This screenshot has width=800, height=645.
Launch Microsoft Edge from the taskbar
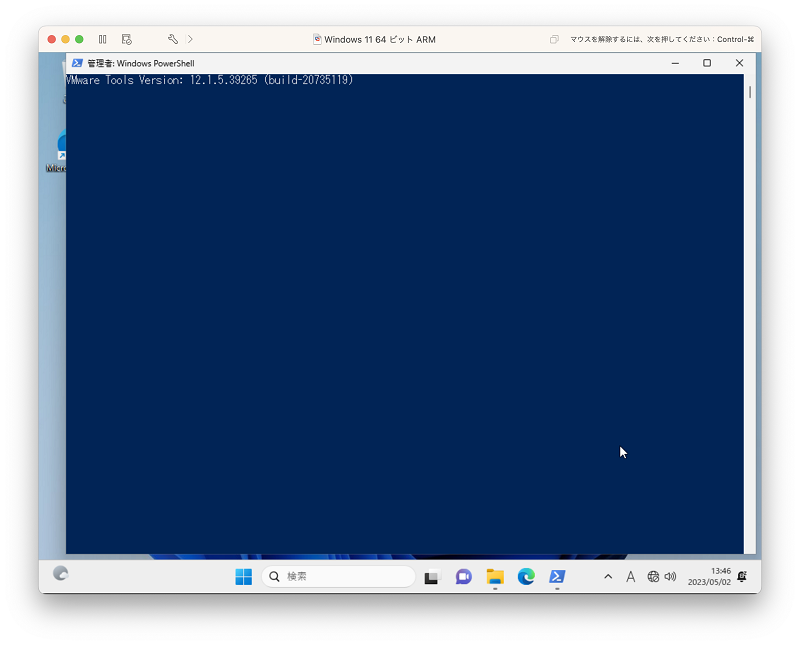526,577
